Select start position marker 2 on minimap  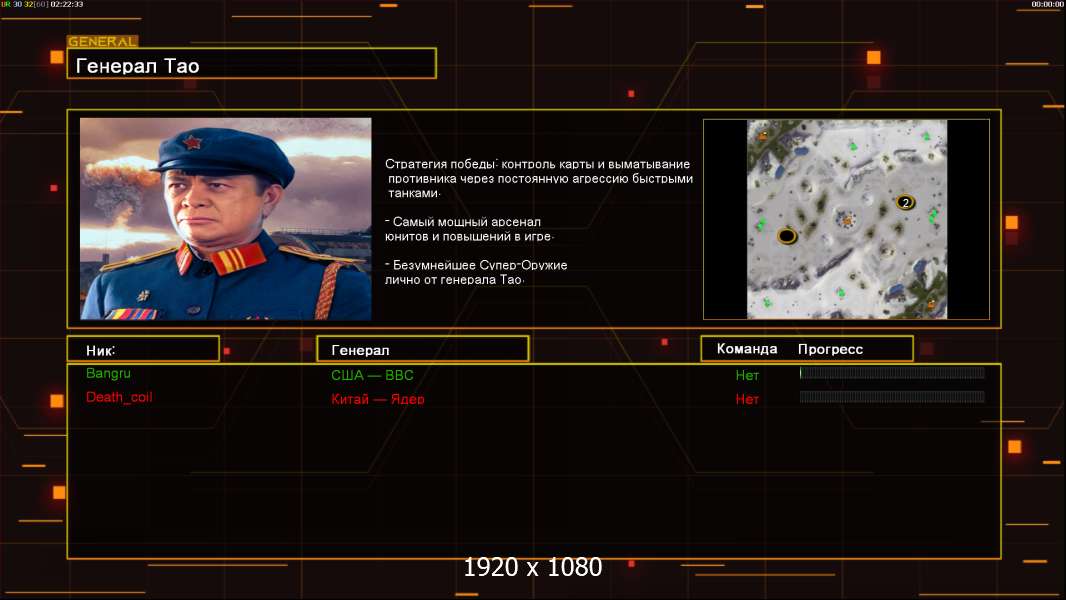pos(905,202)
